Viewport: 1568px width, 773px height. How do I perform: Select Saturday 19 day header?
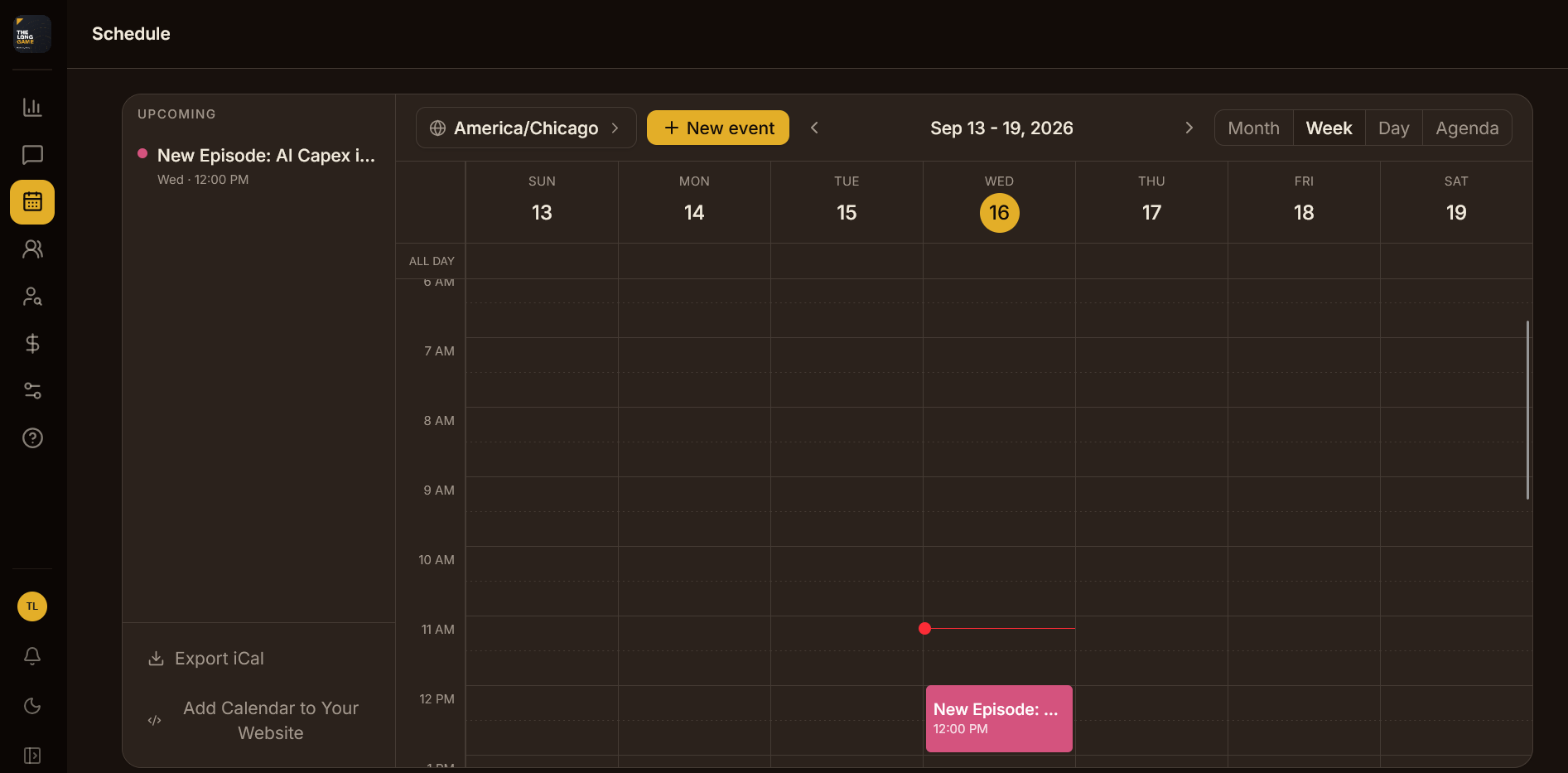click(x=1456, y=201)
